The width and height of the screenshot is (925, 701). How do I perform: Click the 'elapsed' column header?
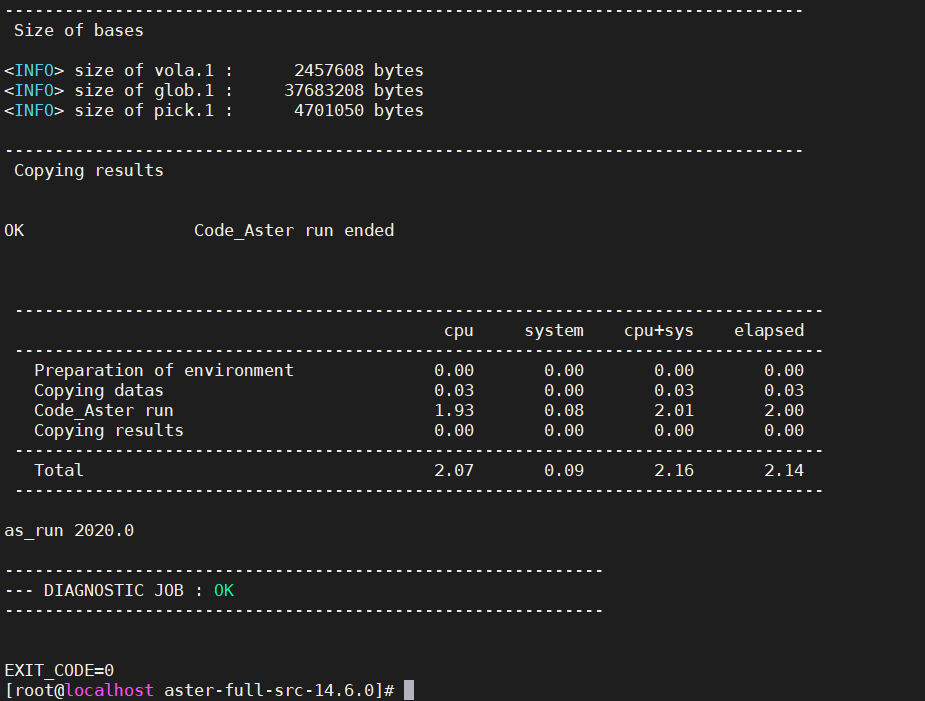[x=769, y=330]
